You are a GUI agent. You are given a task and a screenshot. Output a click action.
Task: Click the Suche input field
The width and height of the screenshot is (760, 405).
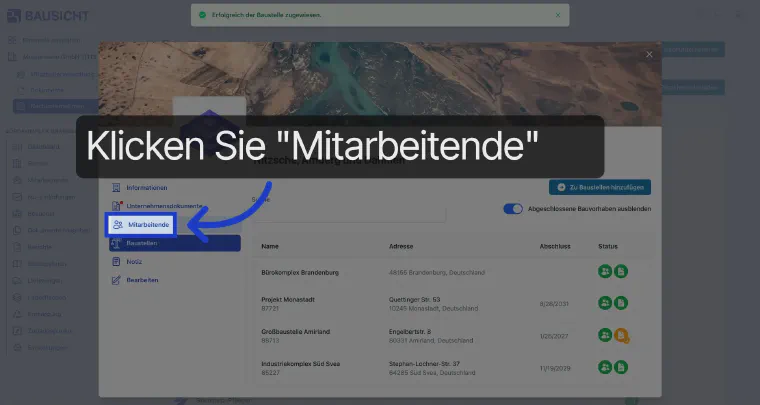(x=348, y=213)
